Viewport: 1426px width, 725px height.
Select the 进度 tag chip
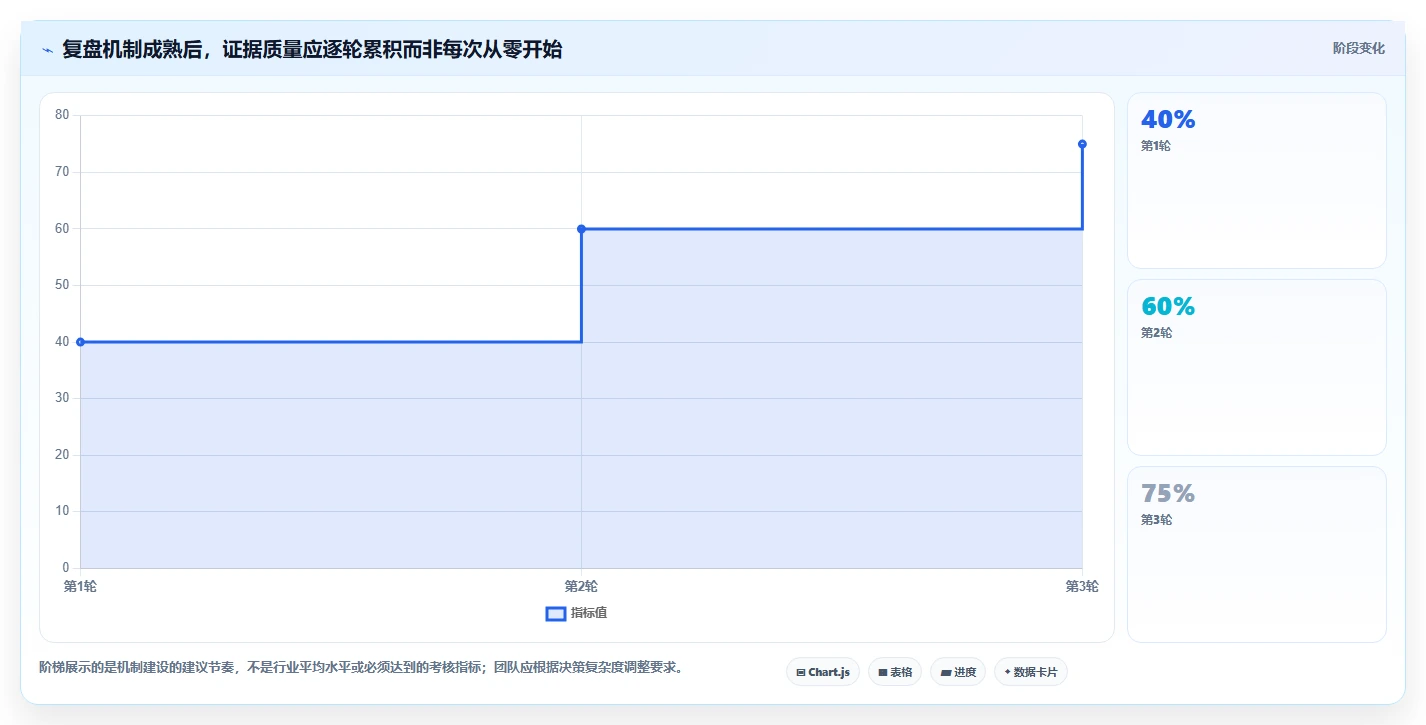click(x=958, y=672)
